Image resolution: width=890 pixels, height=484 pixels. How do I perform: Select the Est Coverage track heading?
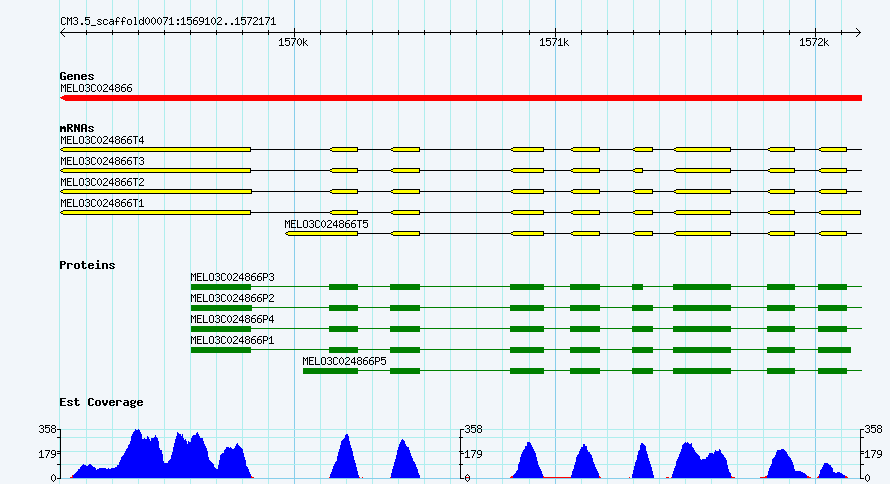[101, 402]
